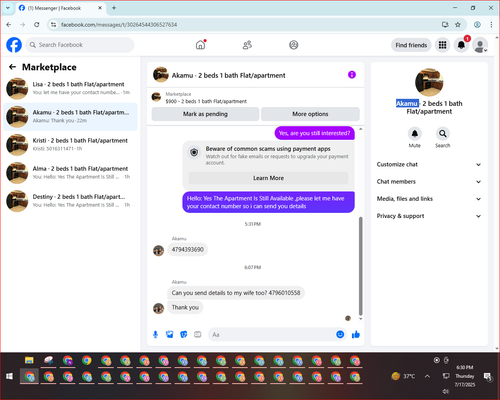Open Chrome tab search dropdown
The width and height of the screenshot is (500, 400).
pyautogui.click(x=8, y=8)
